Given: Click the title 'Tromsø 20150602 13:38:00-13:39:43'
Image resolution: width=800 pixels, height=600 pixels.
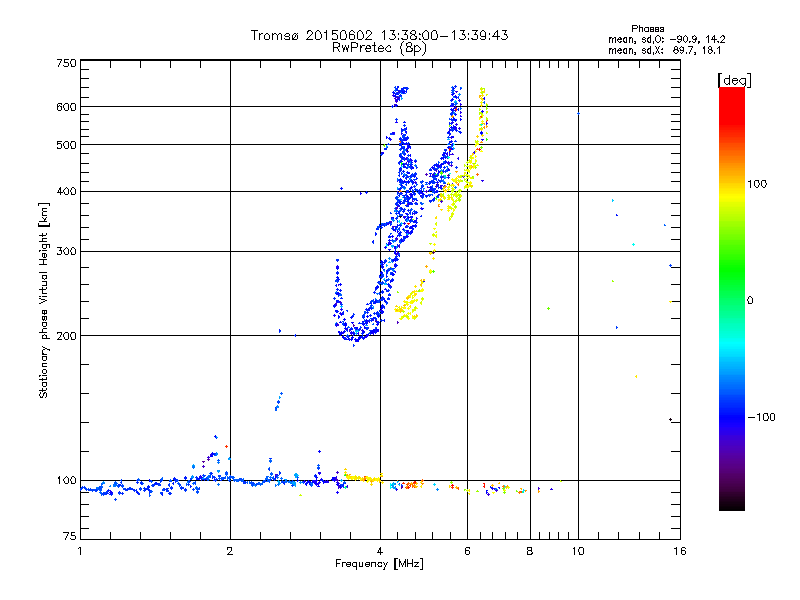Looking at the screenshot, I should tap(379, 35).
